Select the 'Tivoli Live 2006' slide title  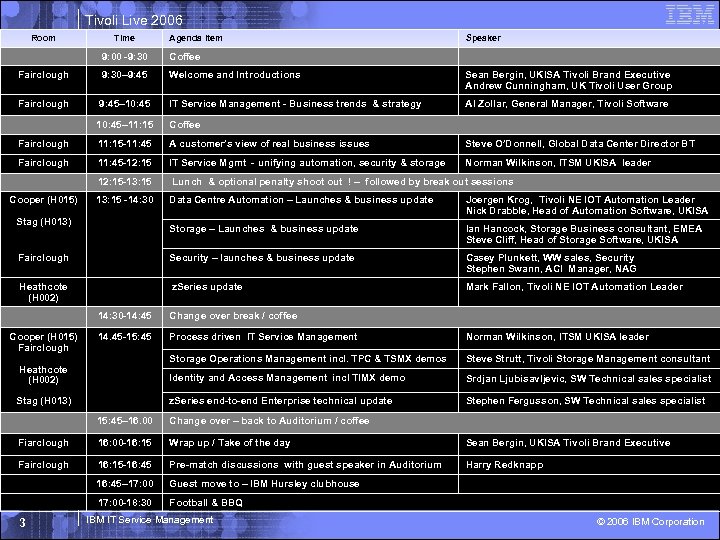pos(134,20)
